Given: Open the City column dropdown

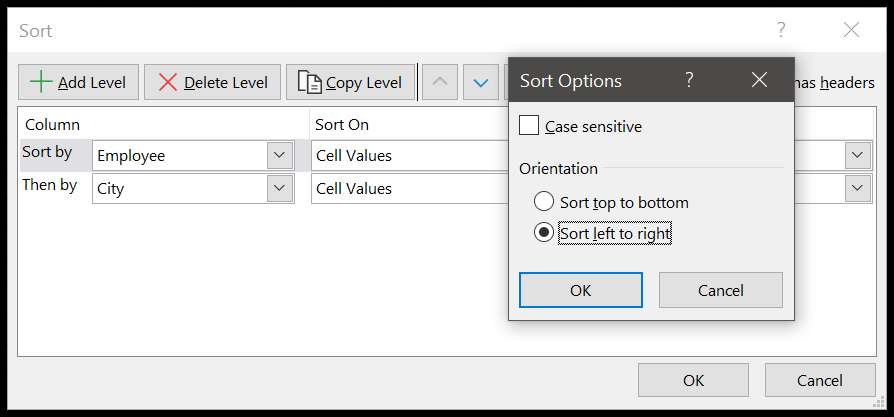Looking at the screenshot, I should click(x=279, y=188).
